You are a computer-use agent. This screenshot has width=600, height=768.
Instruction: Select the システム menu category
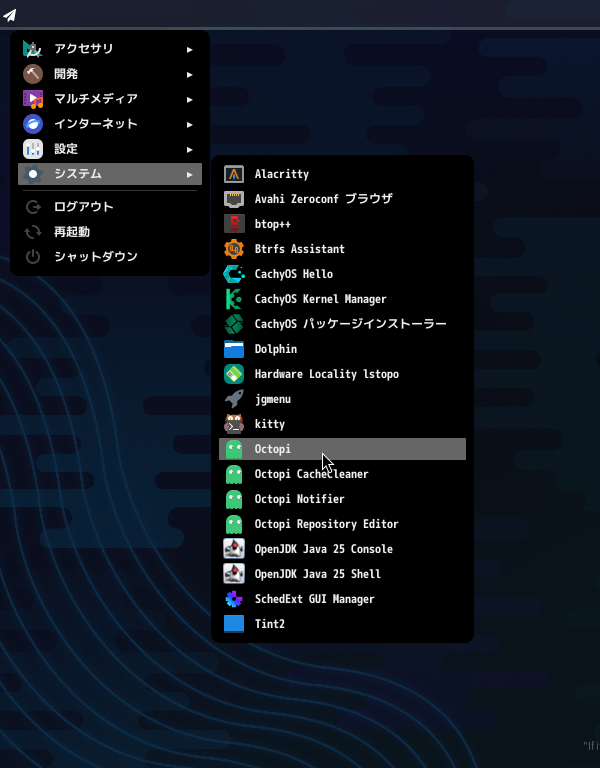(110, 174)
